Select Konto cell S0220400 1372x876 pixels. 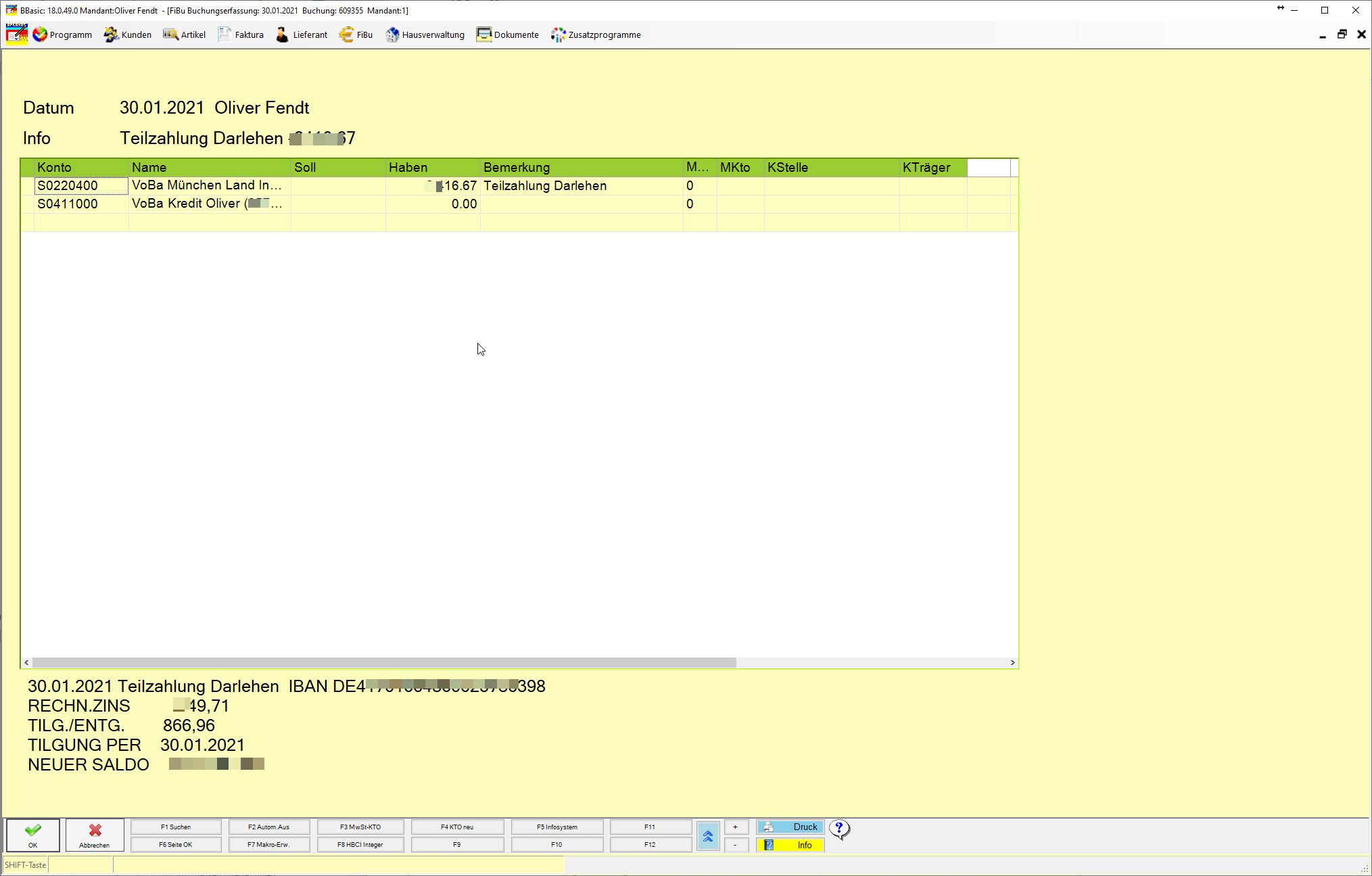pyautogui.click(x=81, y=185)
